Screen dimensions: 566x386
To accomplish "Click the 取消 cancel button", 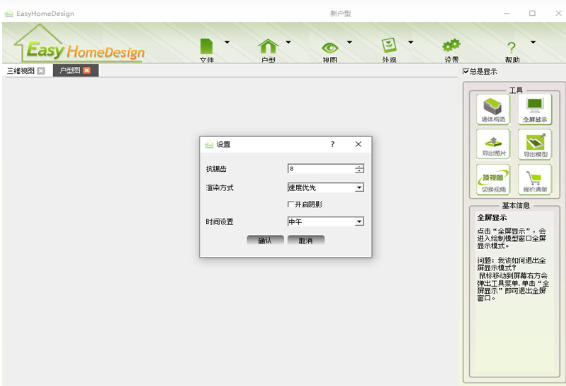I will point(306,240).
